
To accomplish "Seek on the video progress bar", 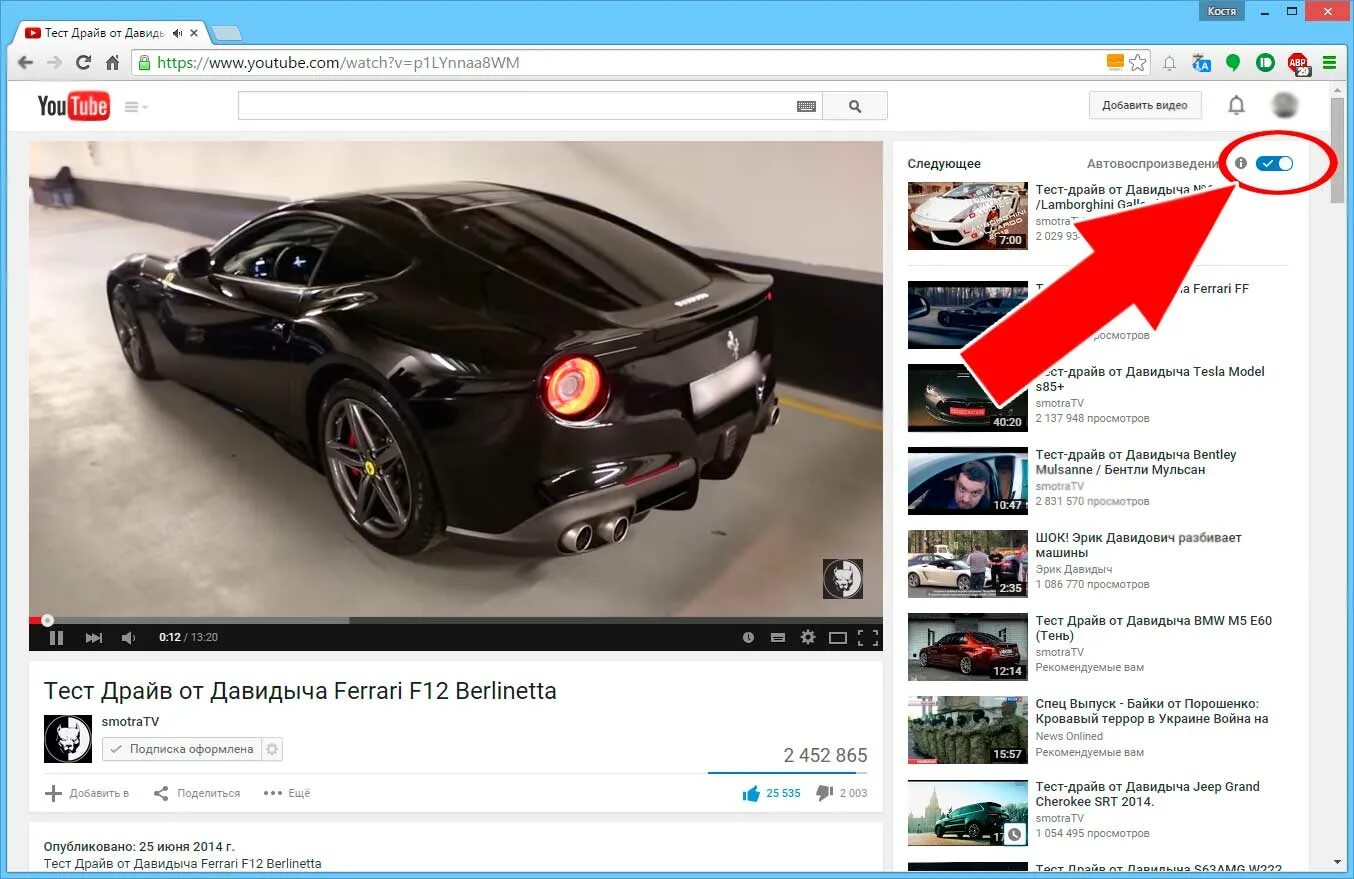I will coord(456,620).
